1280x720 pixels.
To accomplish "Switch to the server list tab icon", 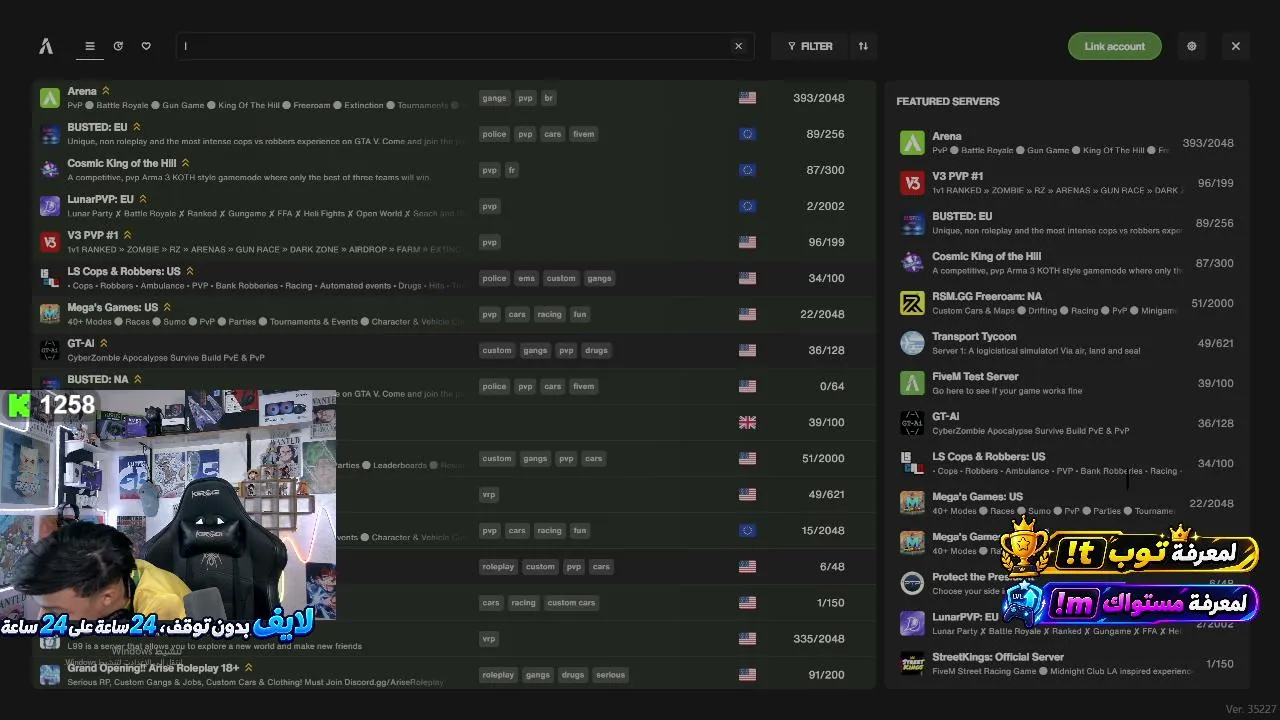I will [x=90, y=46].
